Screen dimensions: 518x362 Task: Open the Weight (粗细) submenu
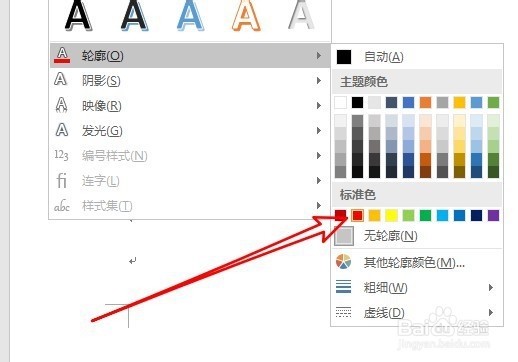417,287
